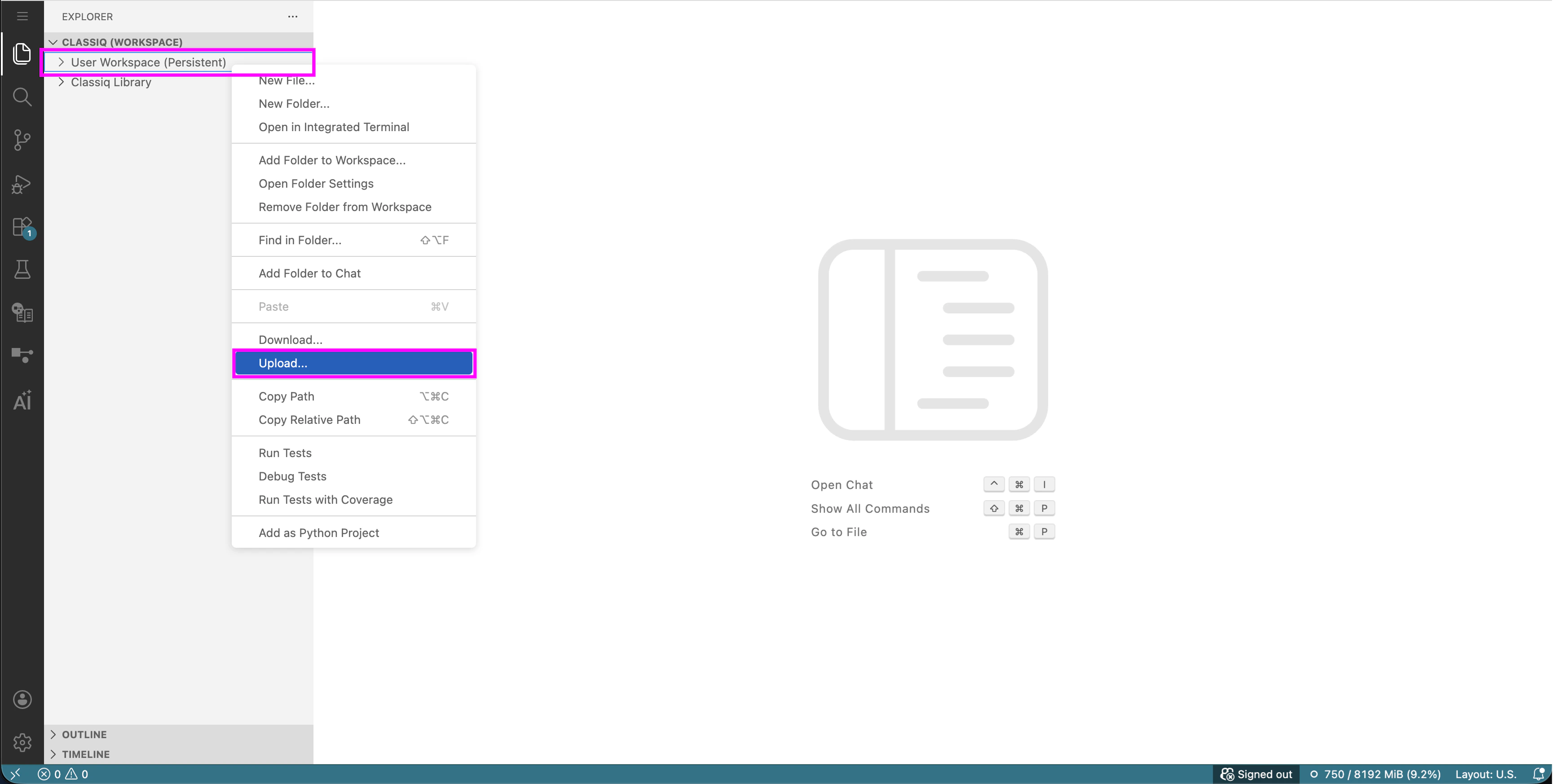Open Explorer views and more actions
Screen dimensions: 1553x784
pos(293,16)
